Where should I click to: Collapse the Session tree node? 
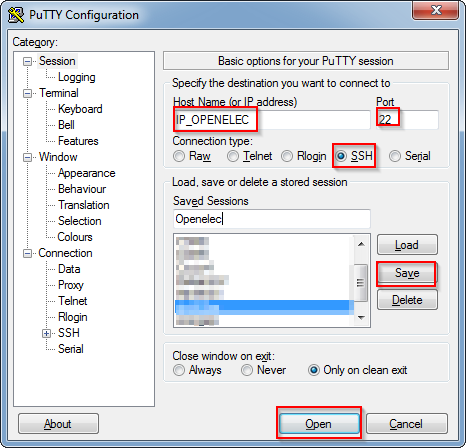(x=27, y=61)
